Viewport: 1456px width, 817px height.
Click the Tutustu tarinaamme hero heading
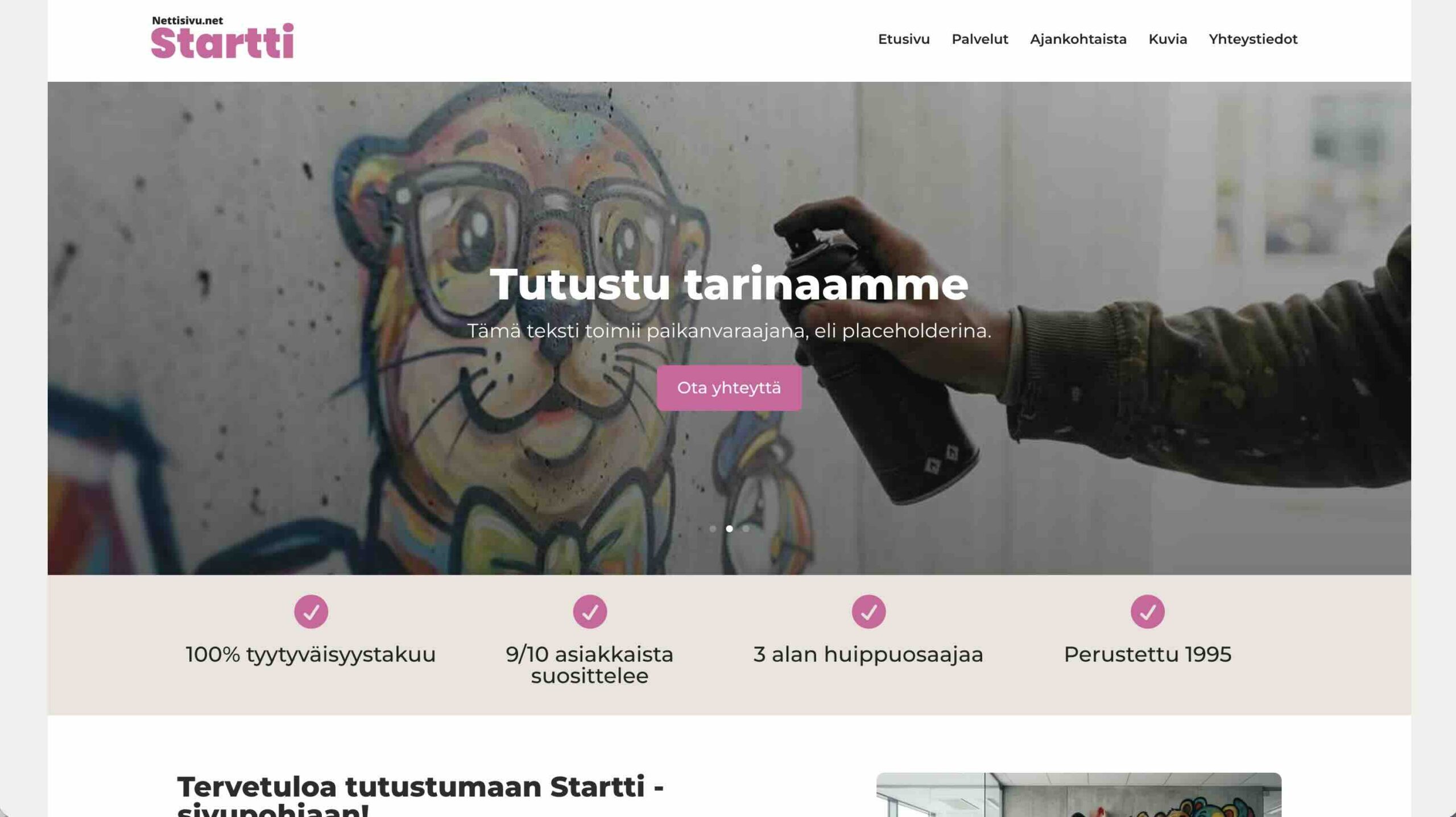[729, 284]
